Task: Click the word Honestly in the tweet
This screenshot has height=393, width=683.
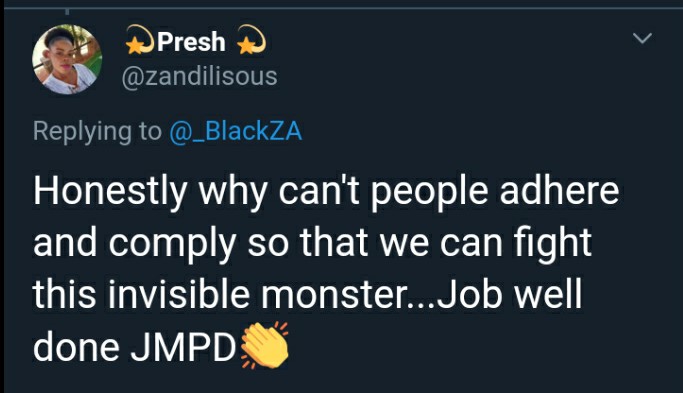Action: coord(110,192)
